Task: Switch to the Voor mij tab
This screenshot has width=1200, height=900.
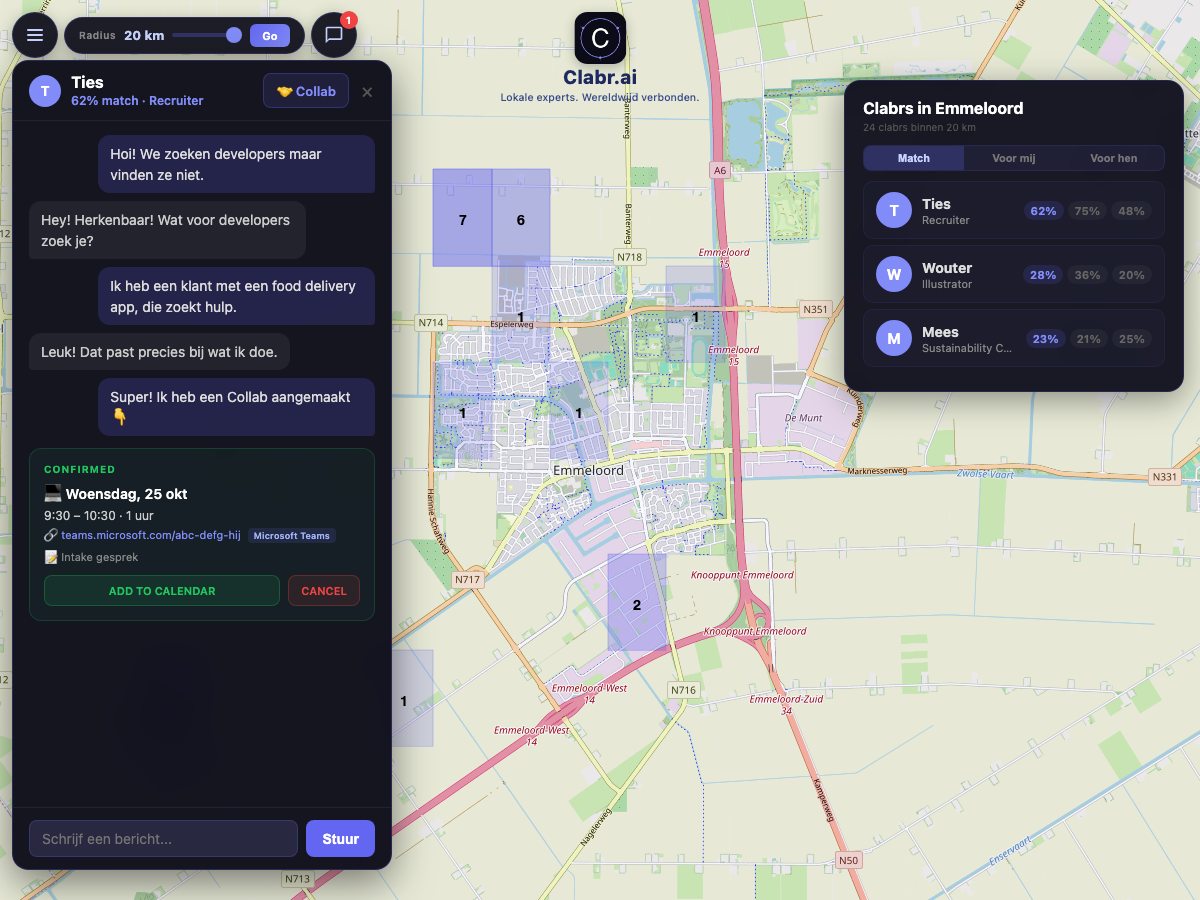Action: coord(1013,158)
